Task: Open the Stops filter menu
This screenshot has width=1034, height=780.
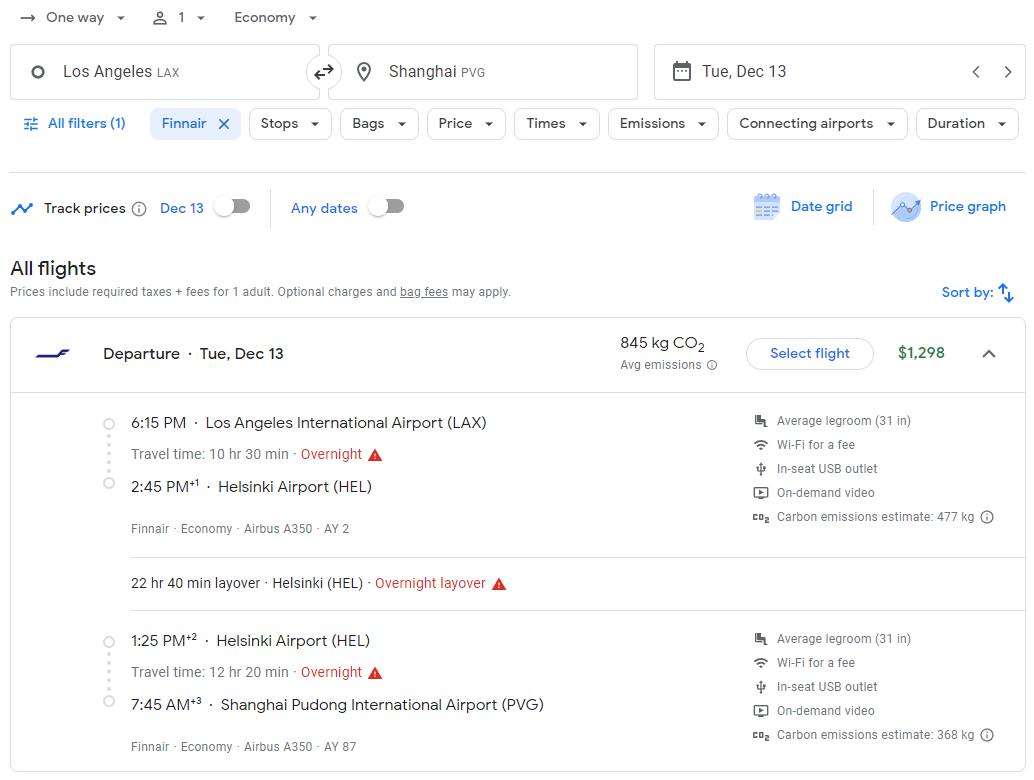Action: [x=289, y=124]
